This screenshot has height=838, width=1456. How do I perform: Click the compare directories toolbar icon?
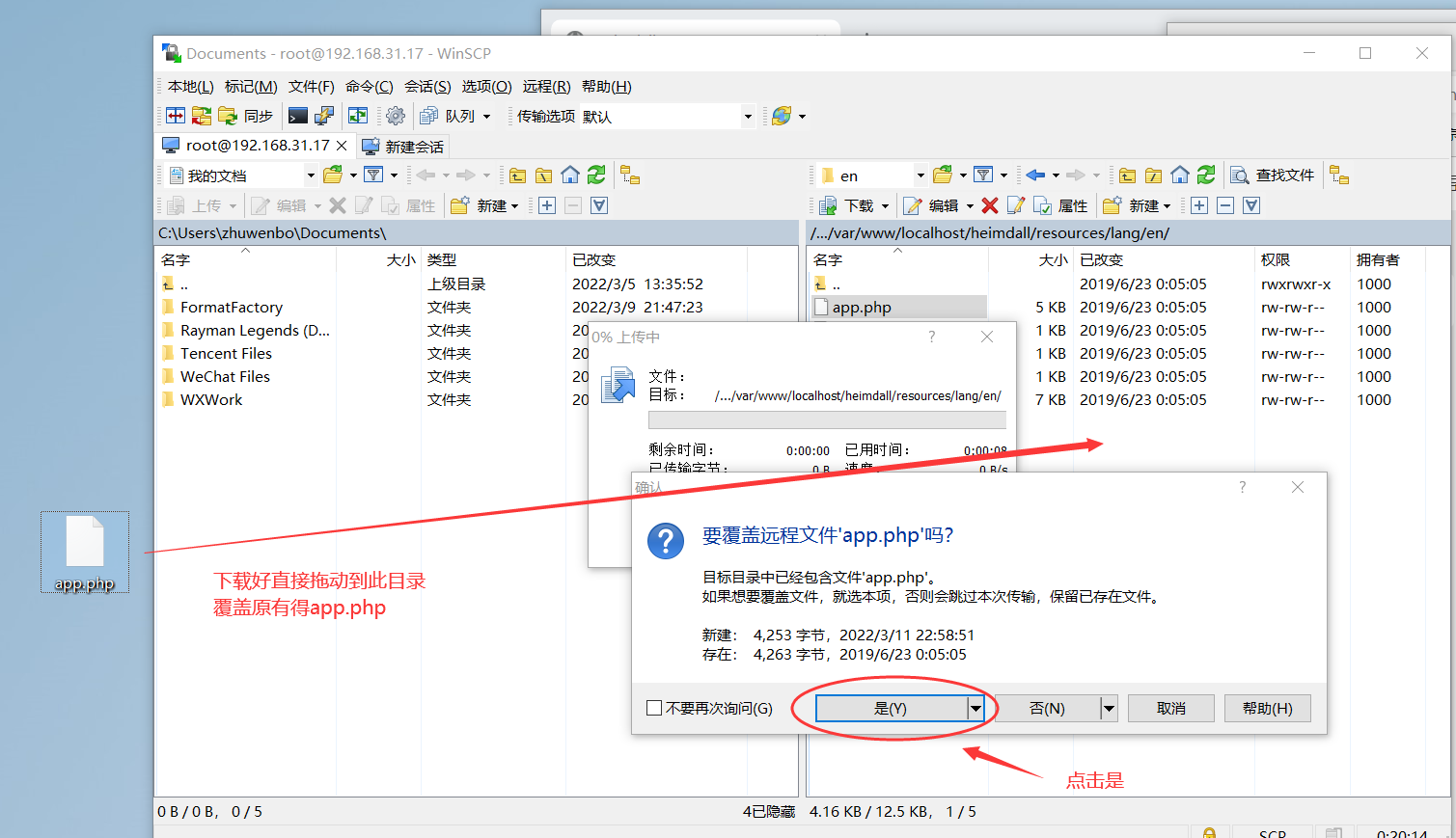tap(176, 116)
